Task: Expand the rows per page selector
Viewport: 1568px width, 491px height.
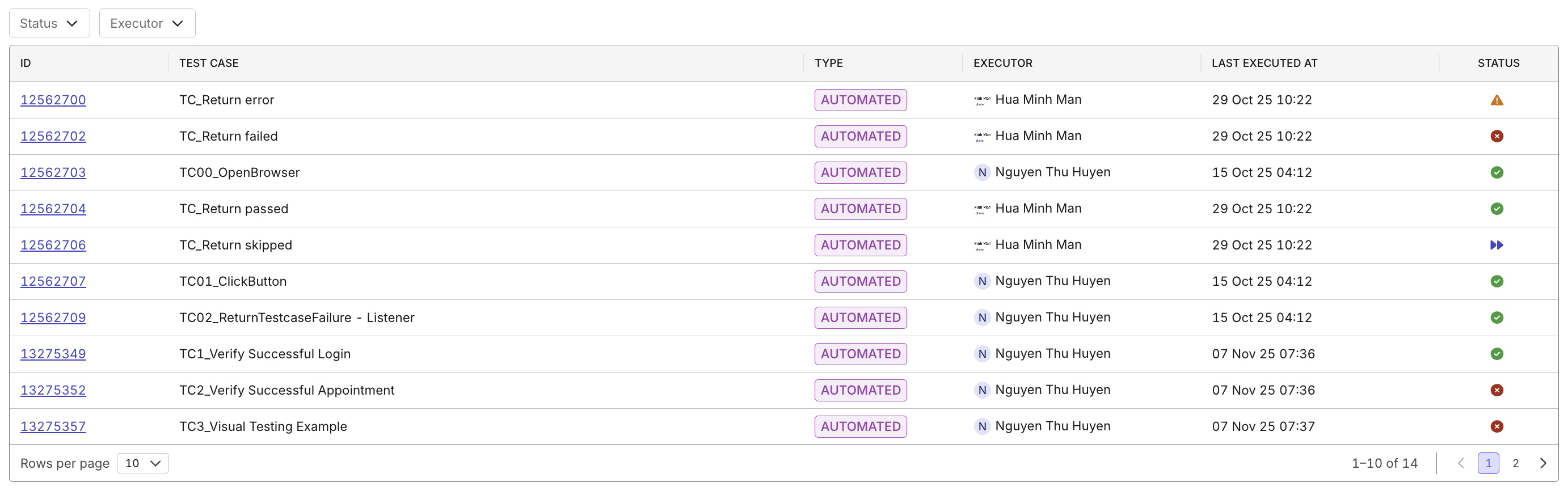Action: click(142, 463)
